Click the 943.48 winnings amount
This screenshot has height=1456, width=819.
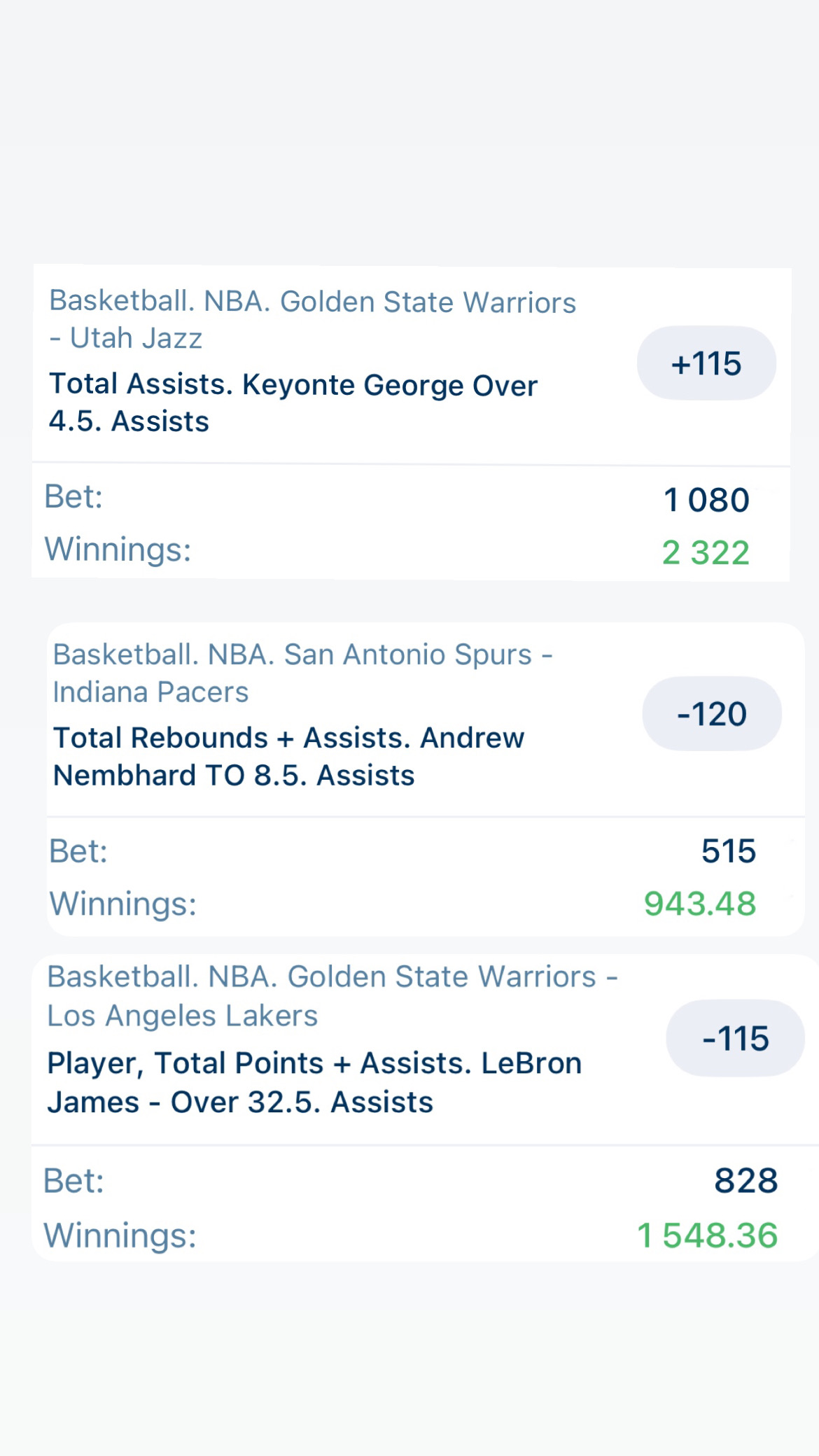700,904
